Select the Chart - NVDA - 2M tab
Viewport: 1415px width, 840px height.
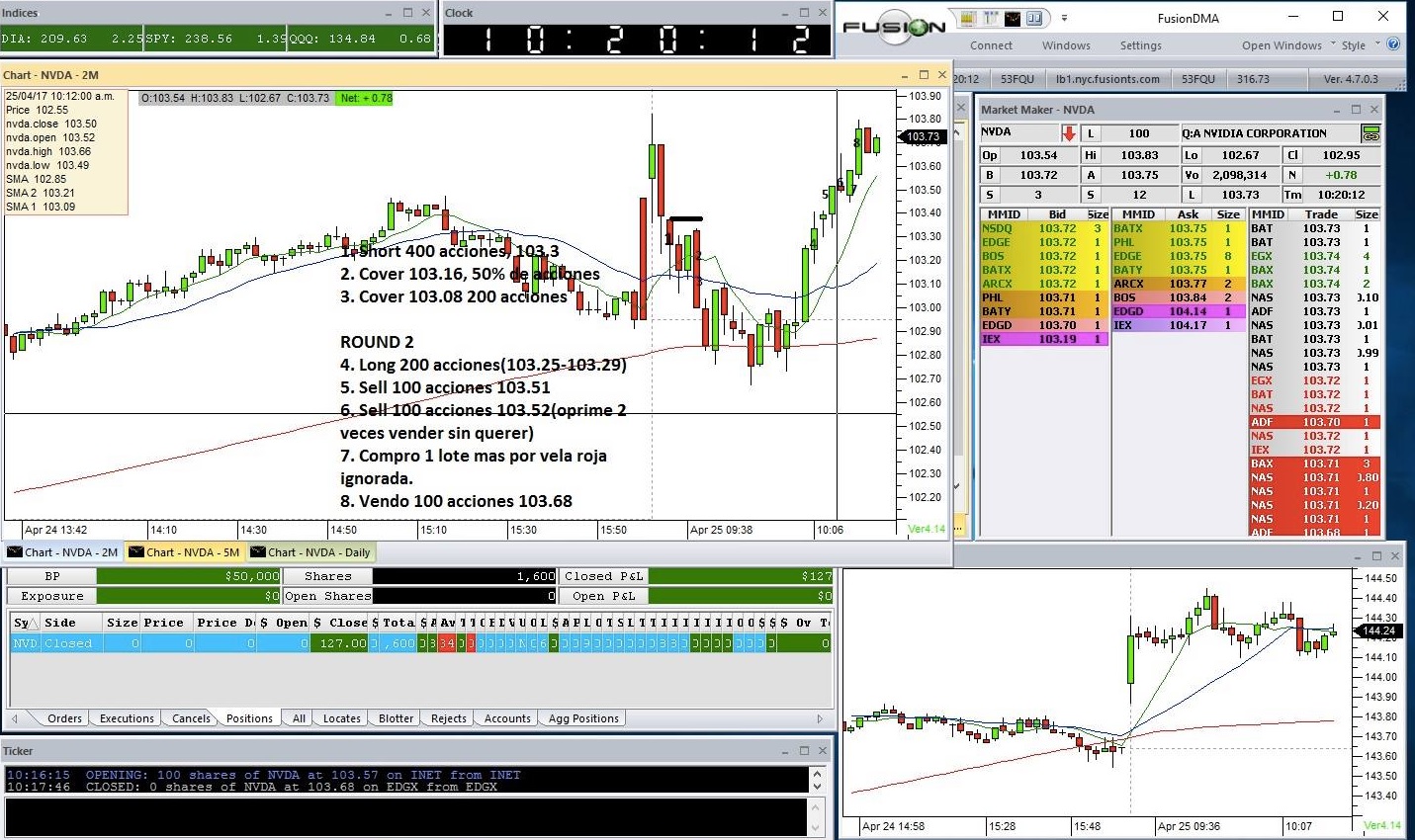(x=62, y=552)
